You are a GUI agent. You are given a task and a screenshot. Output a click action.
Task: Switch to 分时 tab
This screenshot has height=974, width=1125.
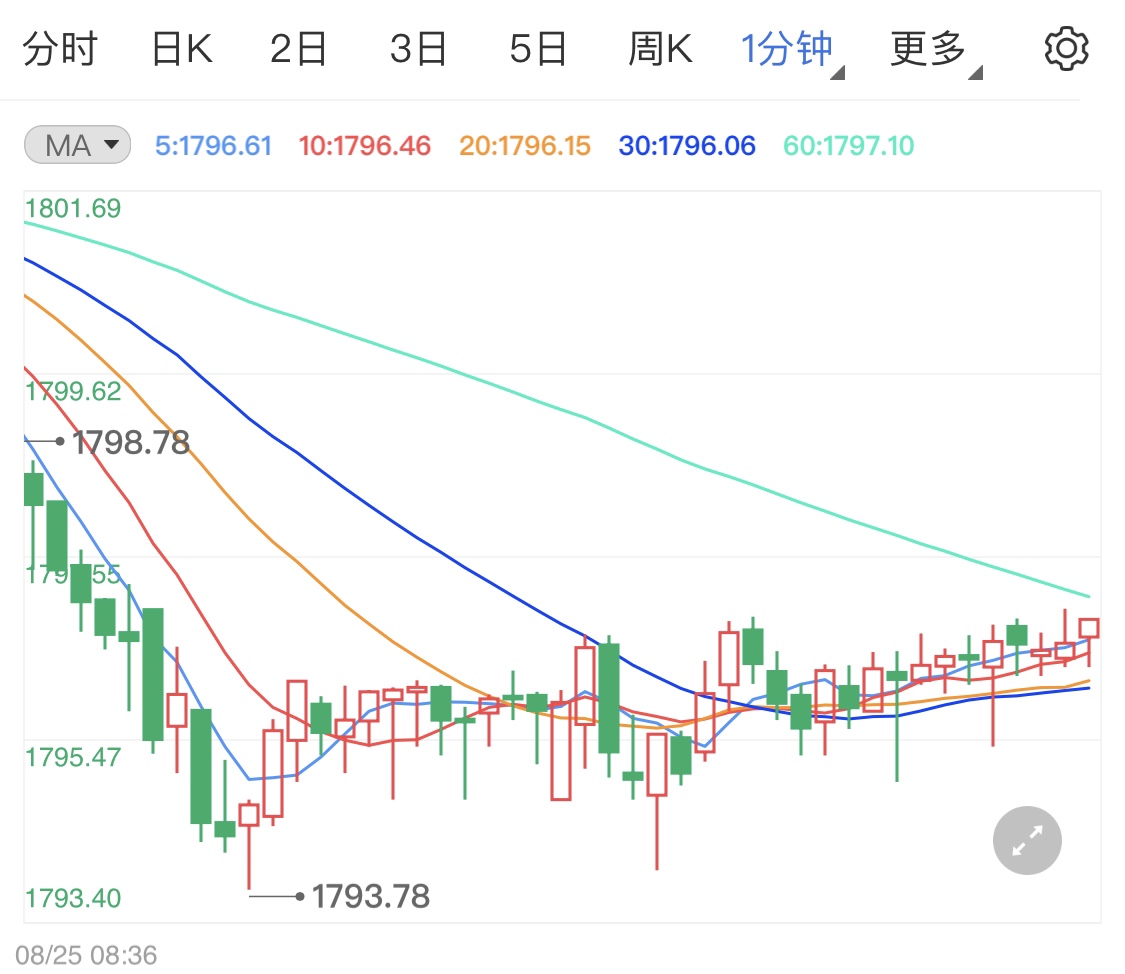click(60, 49)
